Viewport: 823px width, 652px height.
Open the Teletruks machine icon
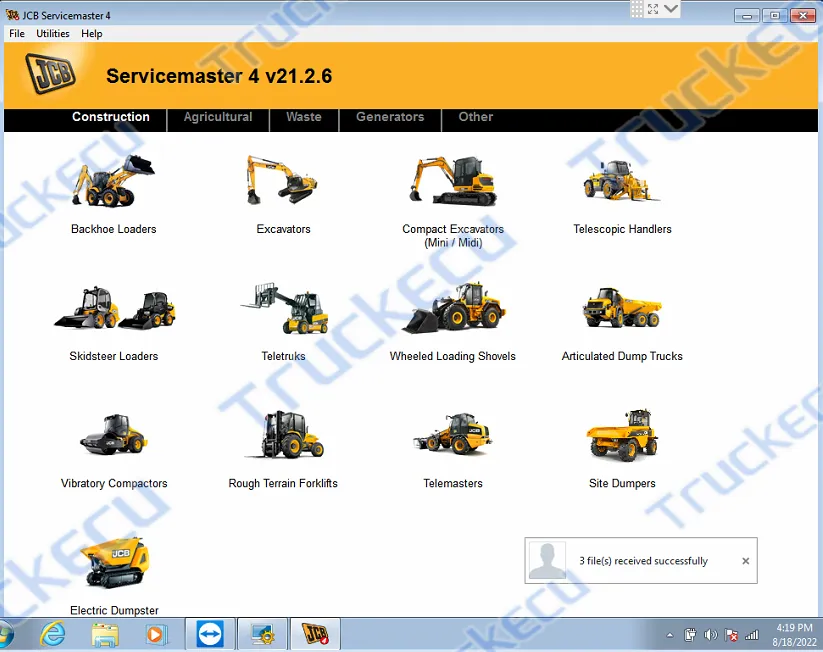point(284,308)
